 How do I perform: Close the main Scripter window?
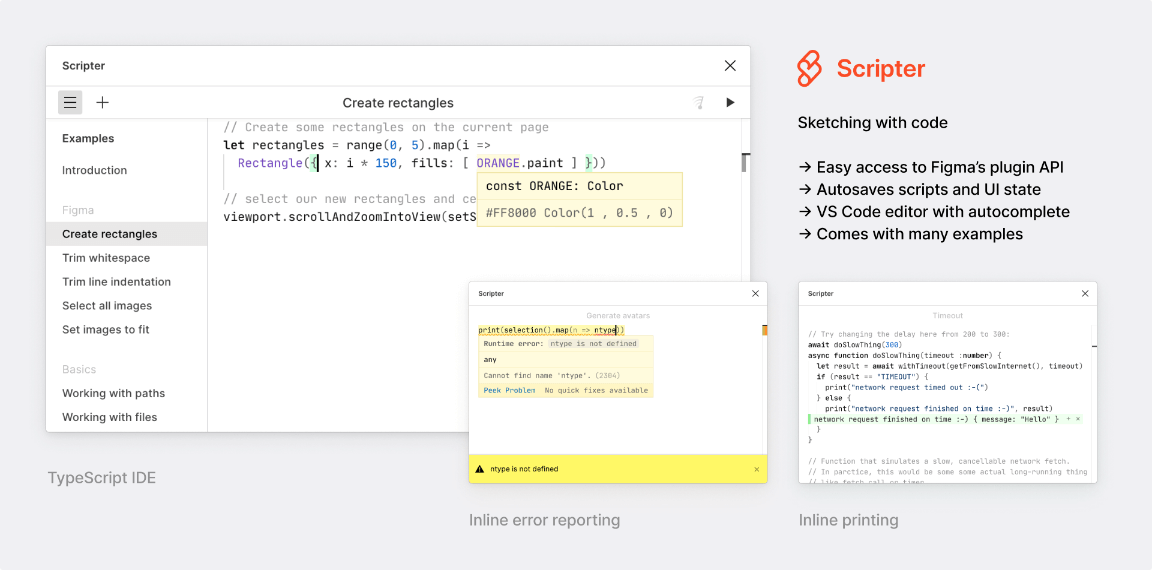click(x=730, y=66)
